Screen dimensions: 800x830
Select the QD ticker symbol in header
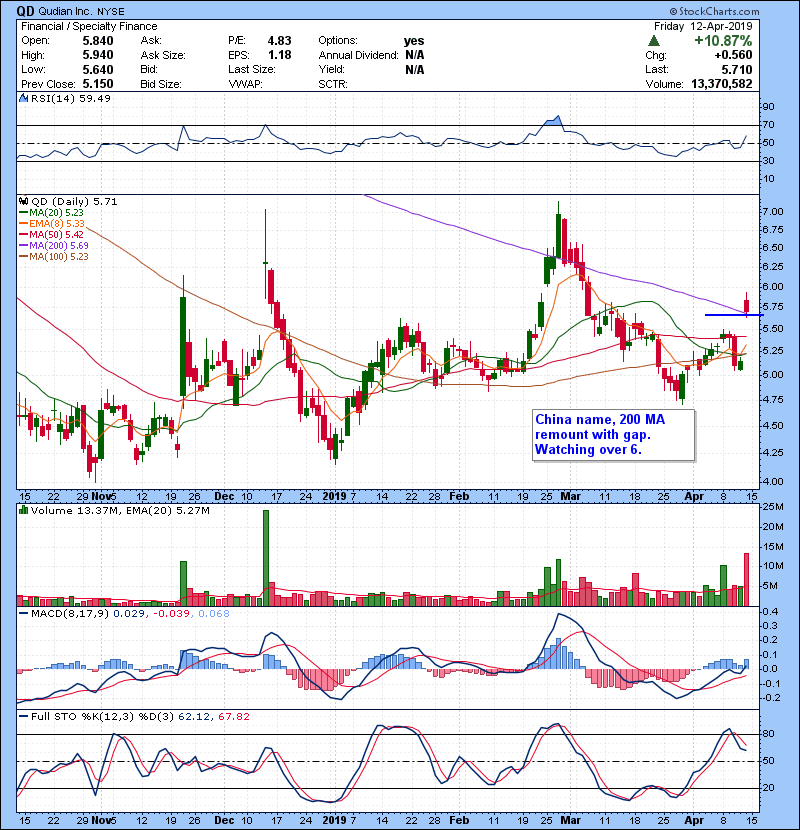click(25, 11)
